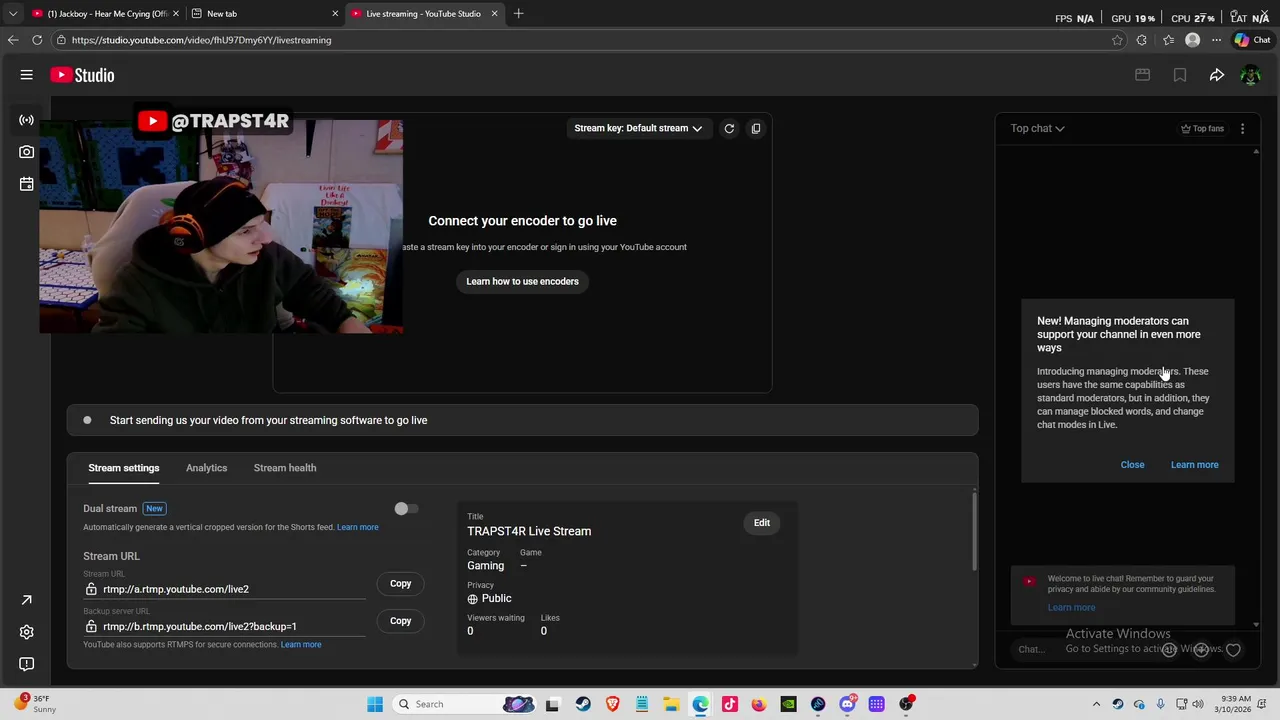Open Learn more in live chat welcome
Viewport: 1280px width, 720px height.
pyautogui.click(x=1071, y=608)
